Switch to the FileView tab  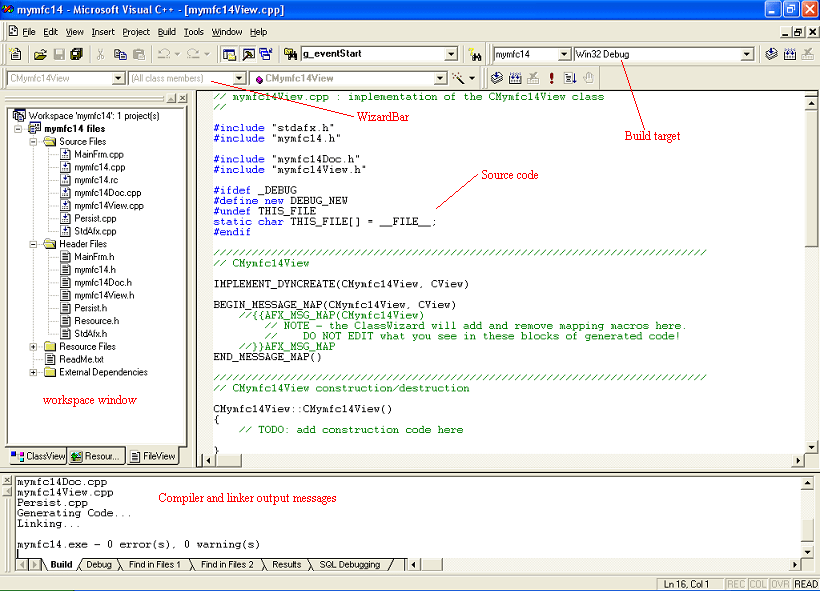152,456
